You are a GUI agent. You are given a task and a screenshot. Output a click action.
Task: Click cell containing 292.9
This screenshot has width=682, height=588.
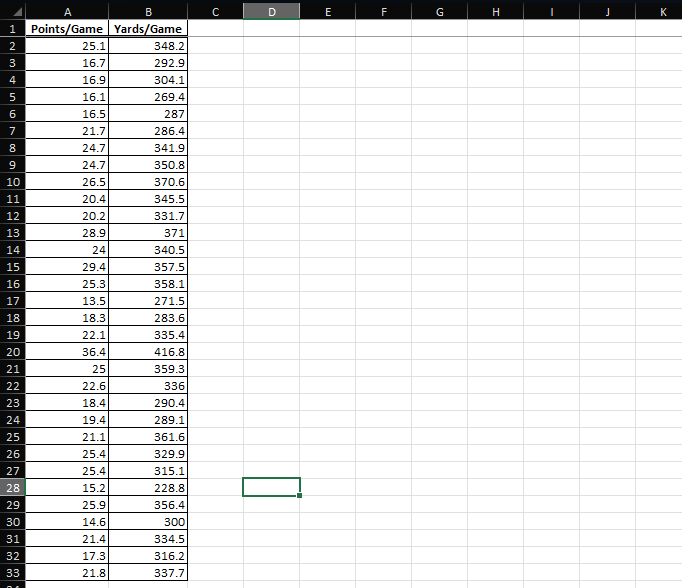point(148,63)
